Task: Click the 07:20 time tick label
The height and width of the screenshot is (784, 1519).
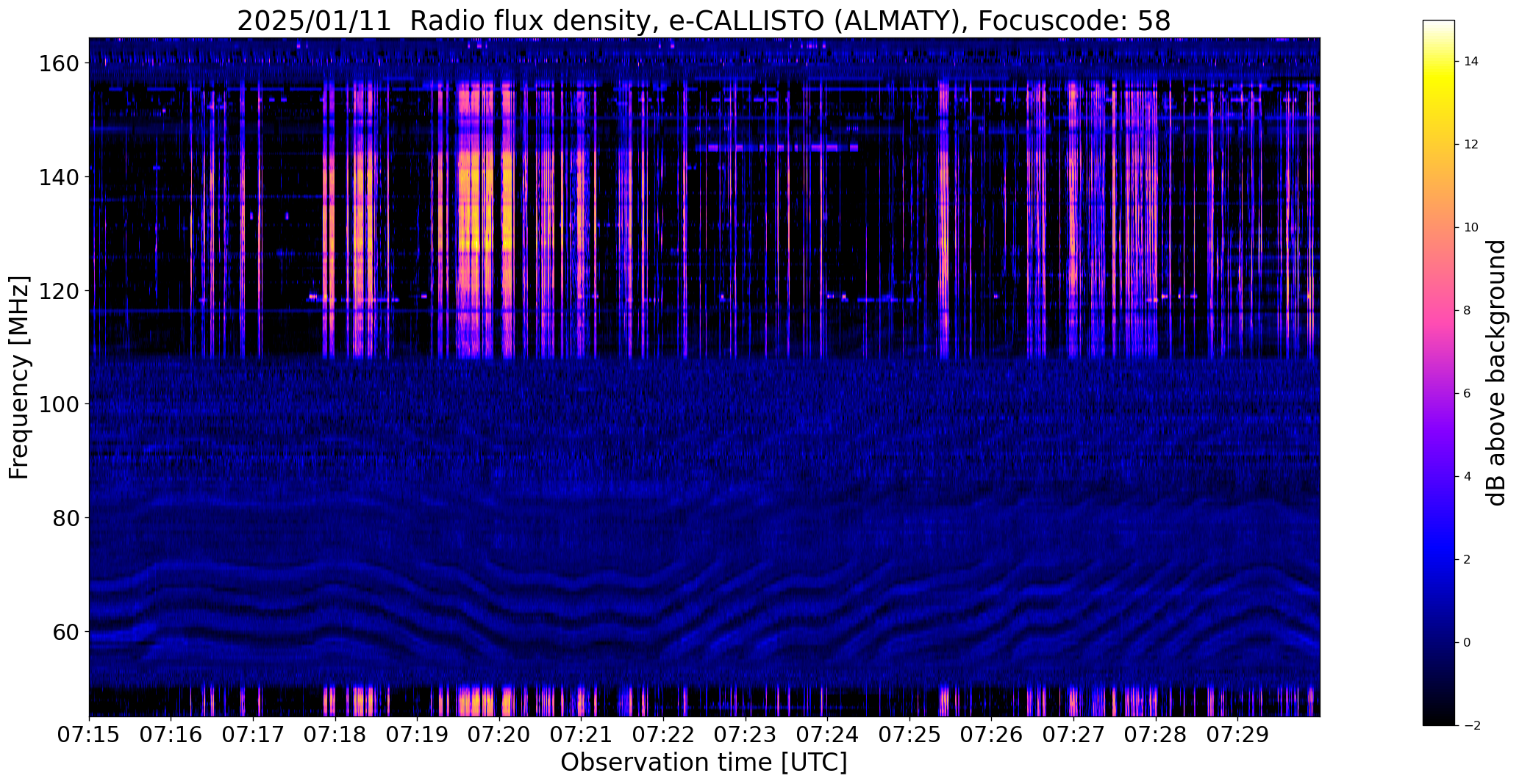Action: [499, 734]
